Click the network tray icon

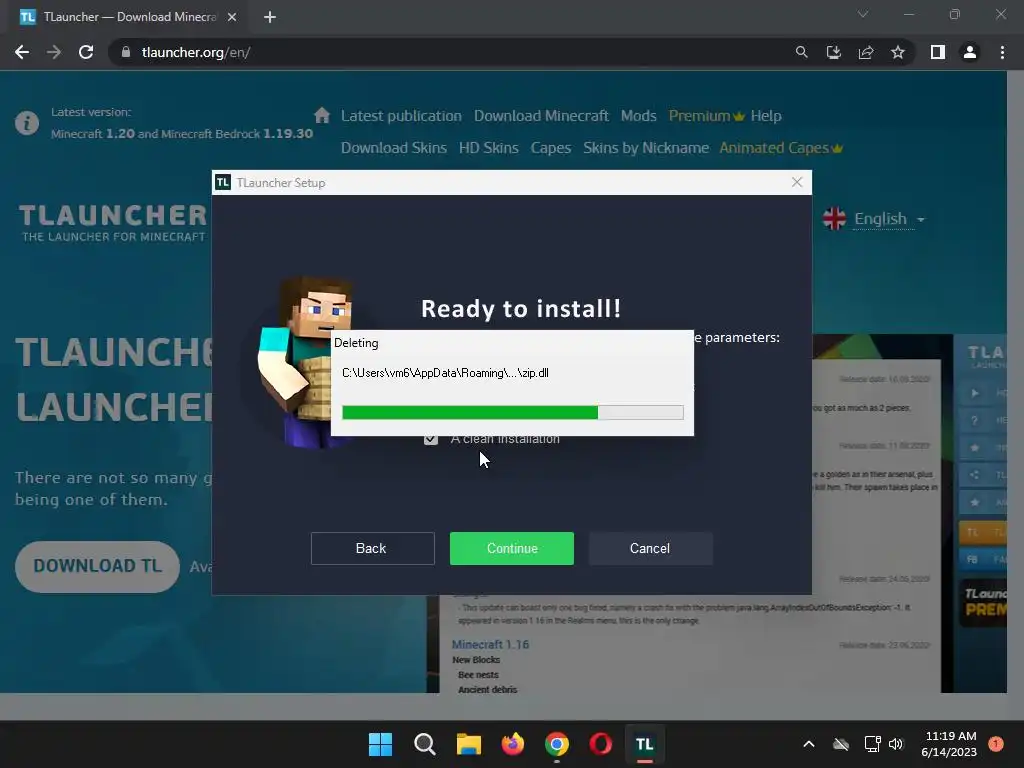click(x=872, y=744)
